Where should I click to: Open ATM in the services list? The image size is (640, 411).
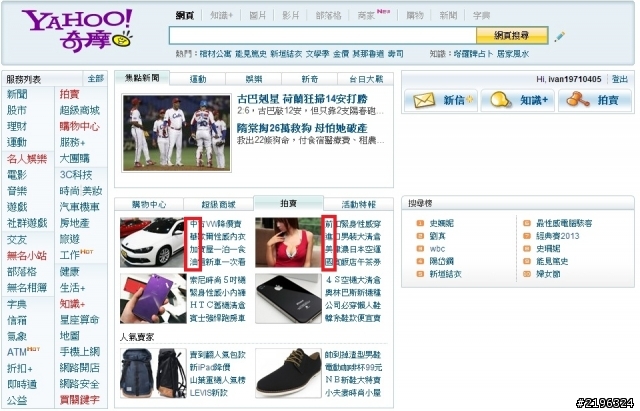click(17, 352)
